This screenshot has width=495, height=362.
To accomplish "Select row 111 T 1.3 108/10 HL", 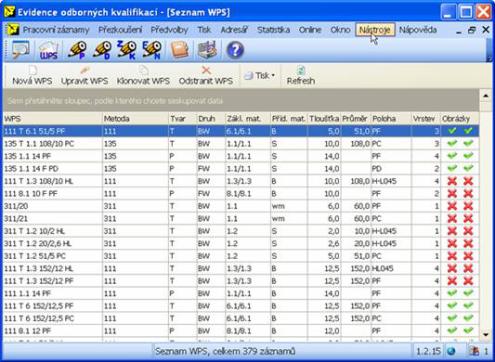I will pos(241,181).
